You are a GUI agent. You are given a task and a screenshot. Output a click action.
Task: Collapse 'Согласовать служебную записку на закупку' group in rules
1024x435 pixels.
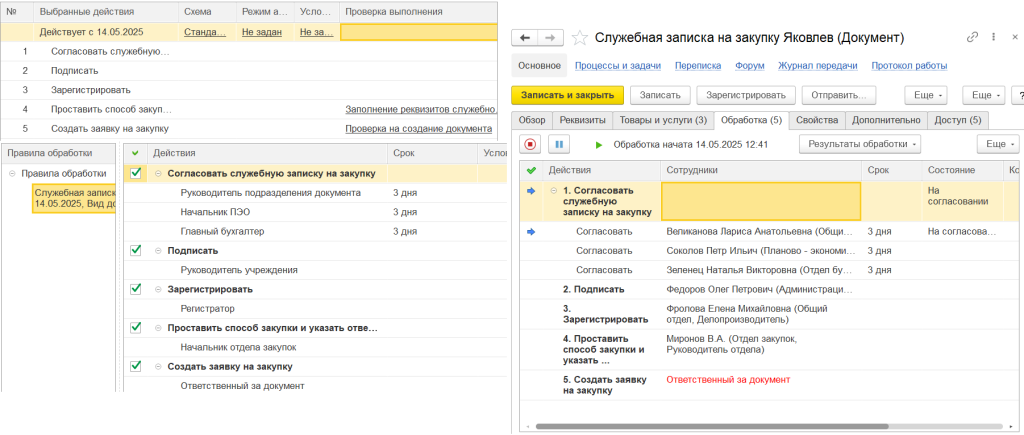pyautogui.click(x=158, y=174)
